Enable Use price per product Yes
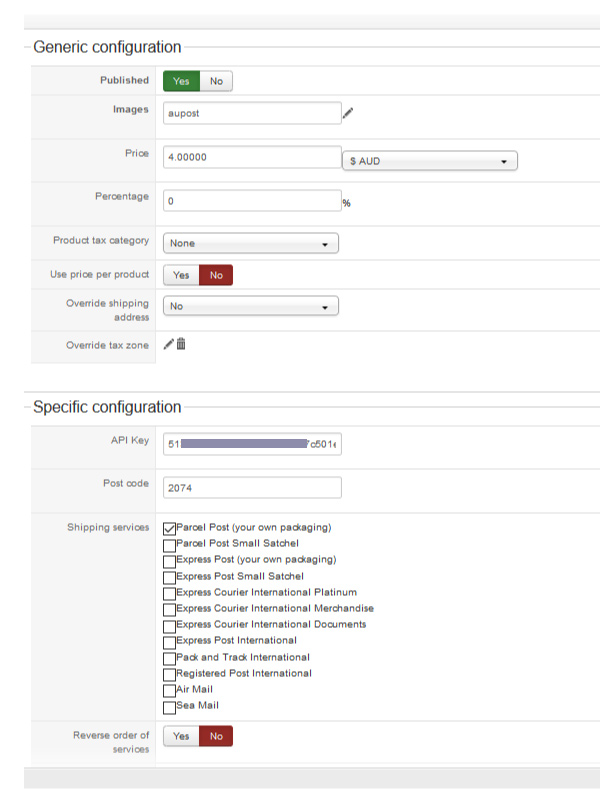This screenshot has height=800, width=600. coord(181,275)
